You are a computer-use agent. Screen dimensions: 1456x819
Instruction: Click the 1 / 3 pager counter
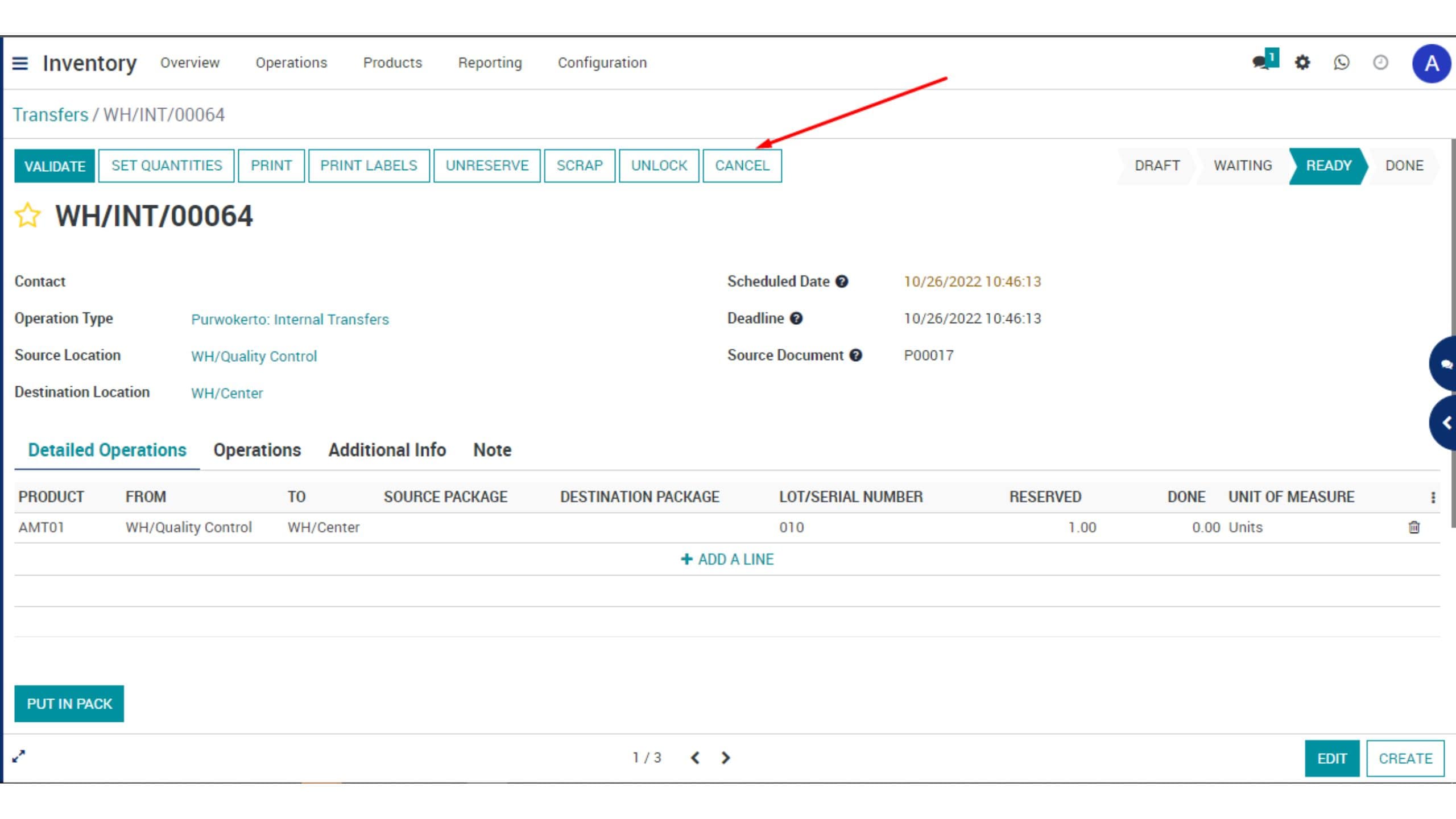pos(647,758)
